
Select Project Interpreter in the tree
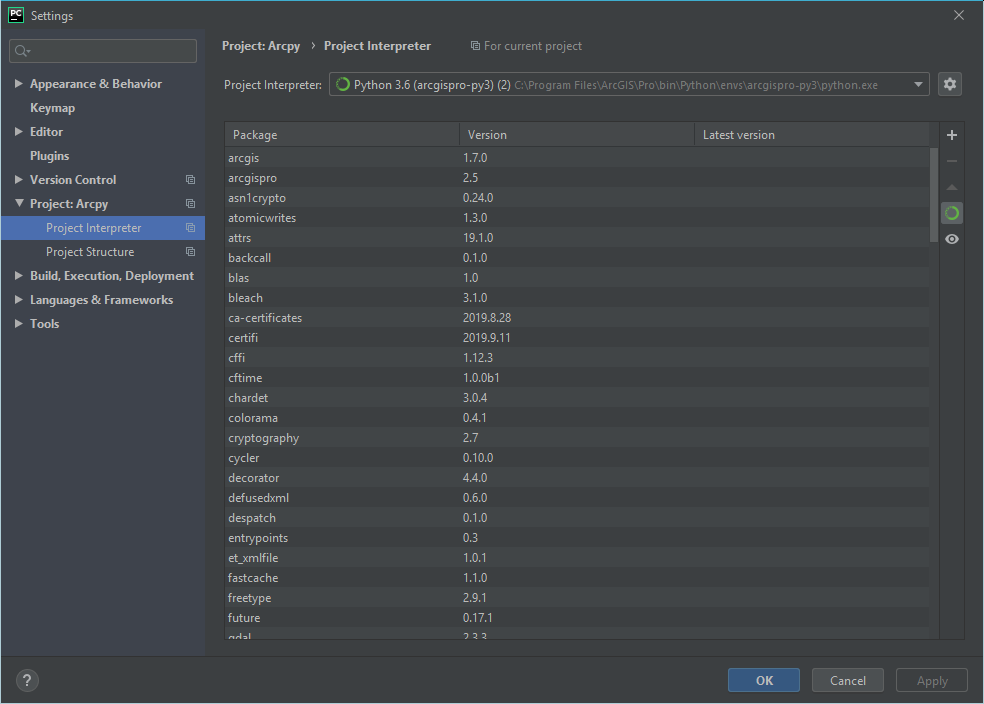[x=103, y=228]
